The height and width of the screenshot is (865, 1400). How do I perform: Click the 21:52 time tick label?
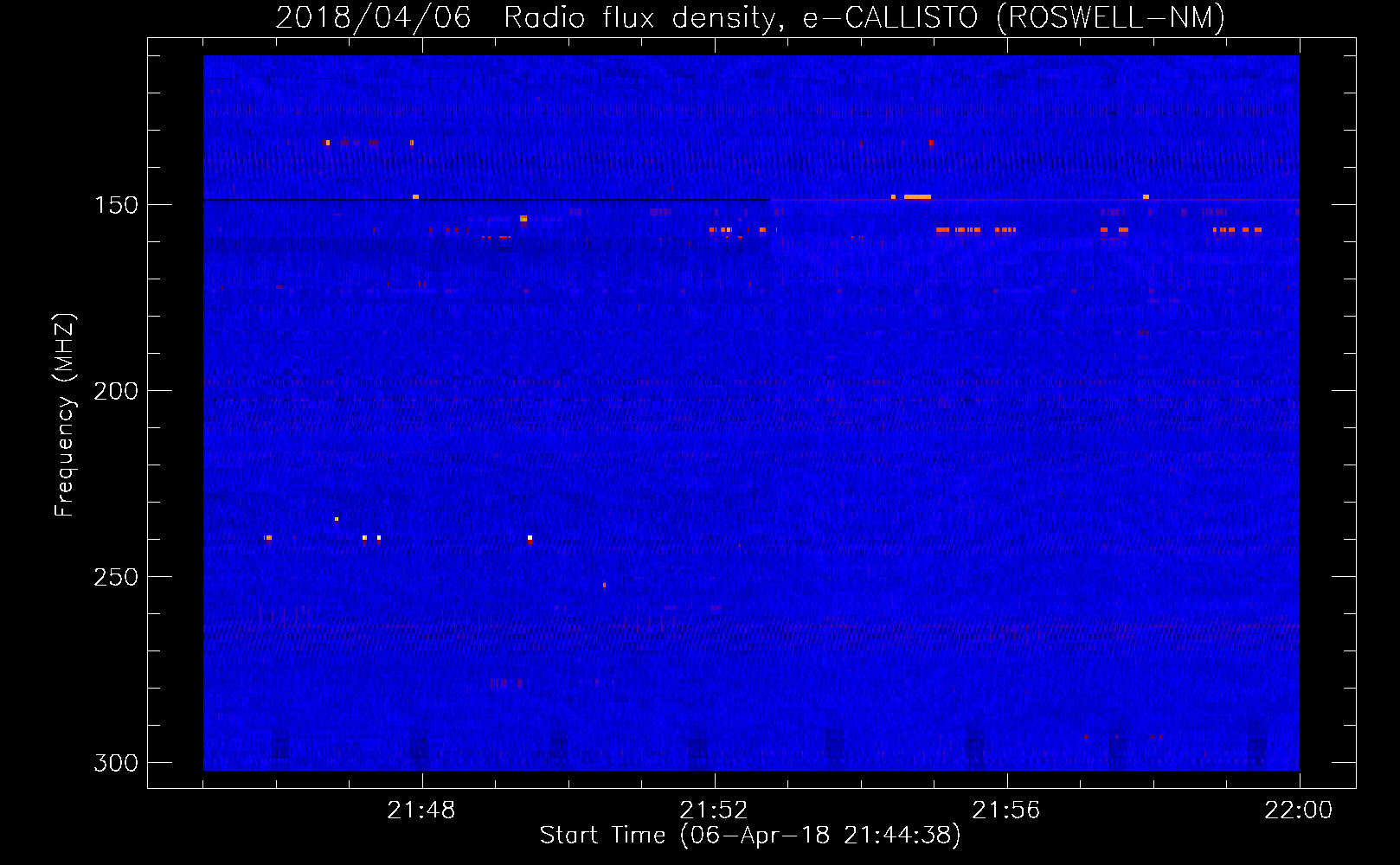click(714, 811)
